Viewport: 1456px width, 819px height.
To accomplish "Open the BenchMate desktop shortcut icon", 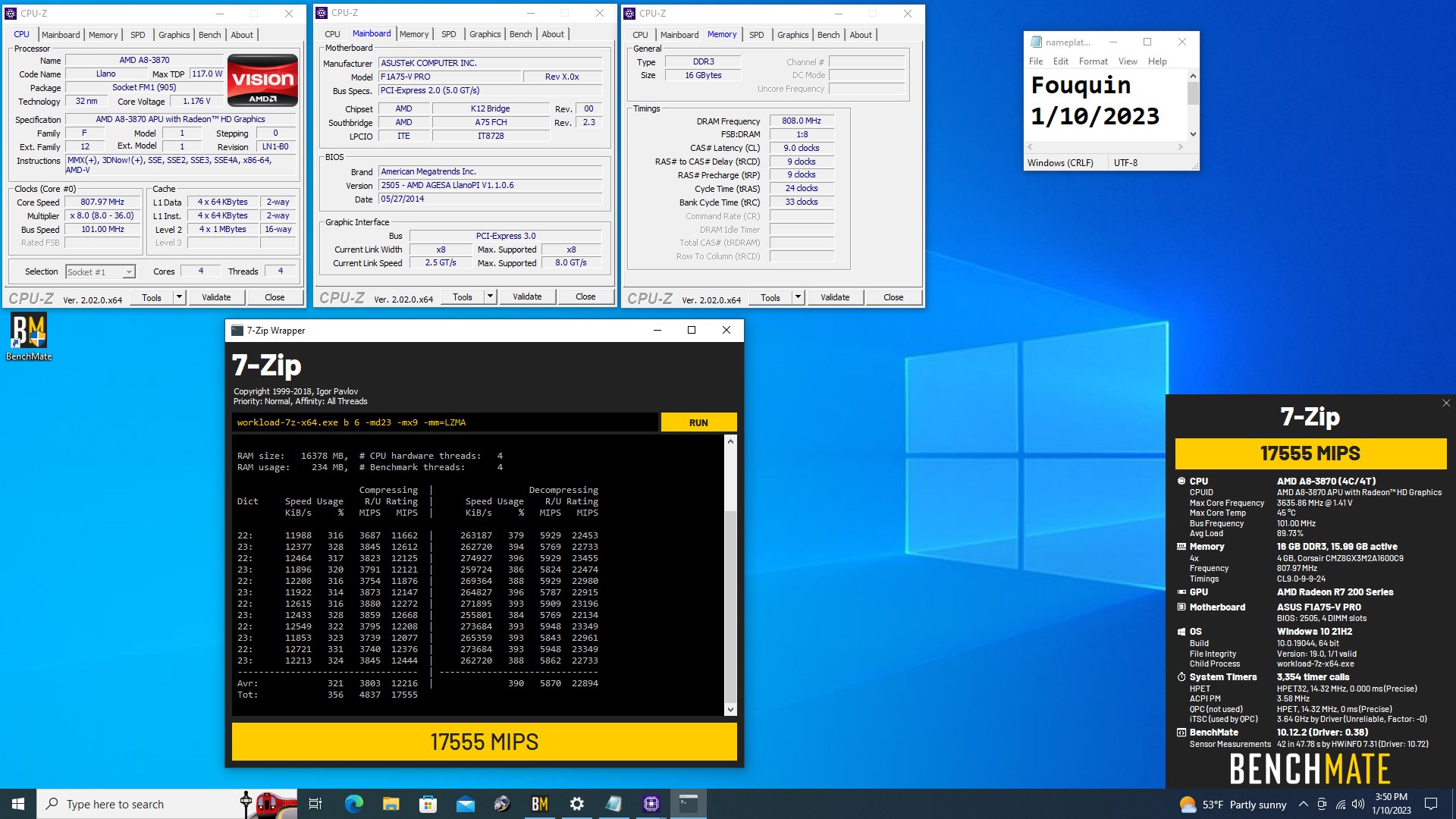I will coord(29,337).
